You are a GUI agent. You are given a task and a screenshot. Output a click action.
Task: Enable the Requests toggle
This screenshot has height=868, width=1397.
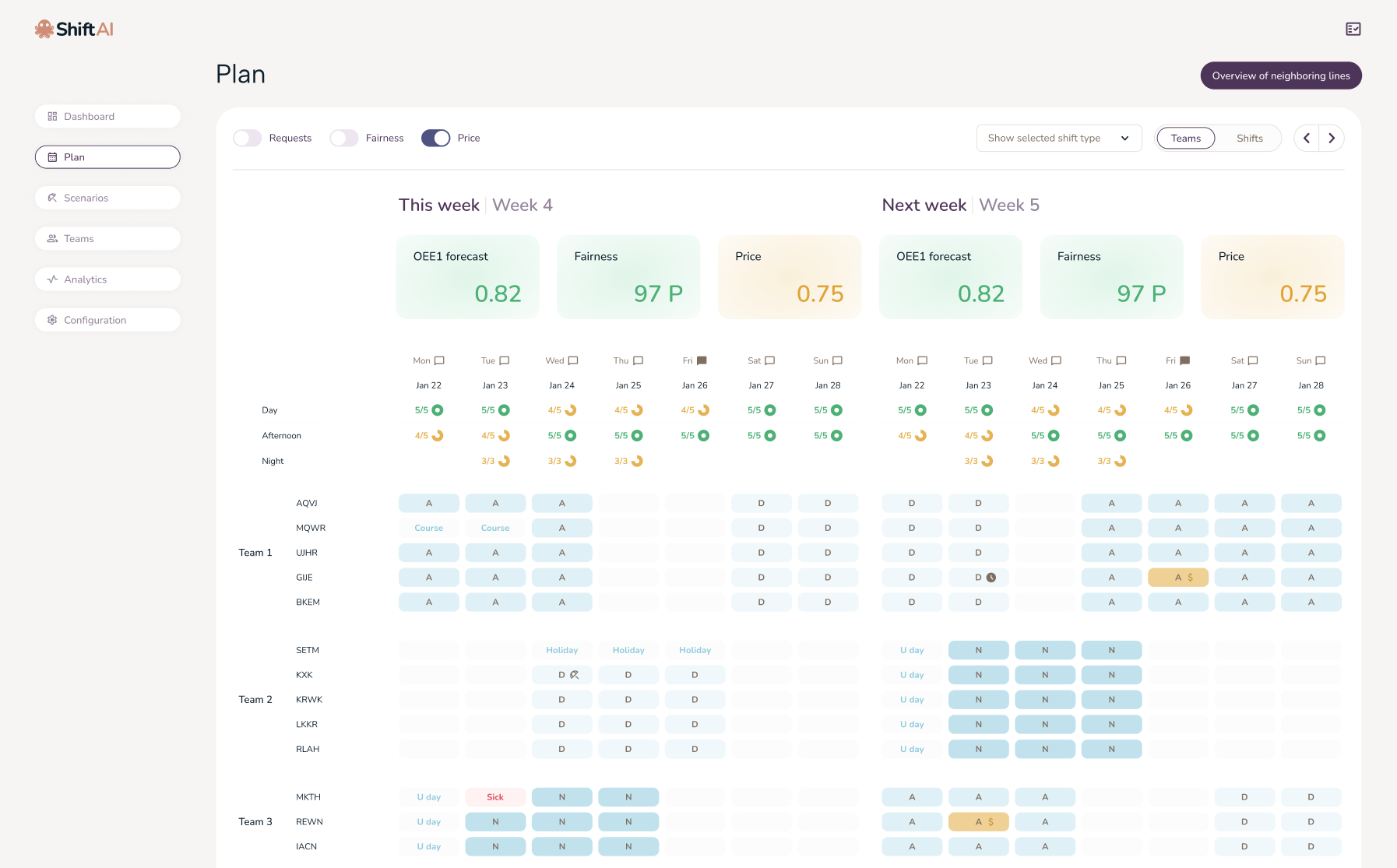(x=248, y=138)
